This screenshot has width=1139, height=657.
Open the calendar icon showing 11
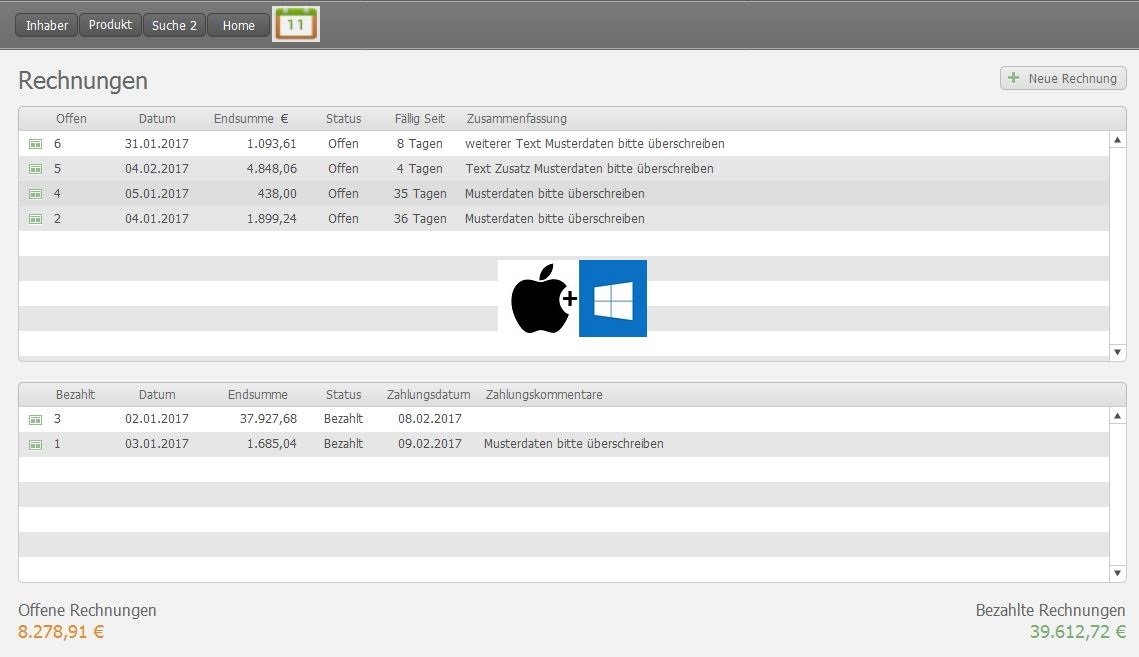click(x=296, y=24)
